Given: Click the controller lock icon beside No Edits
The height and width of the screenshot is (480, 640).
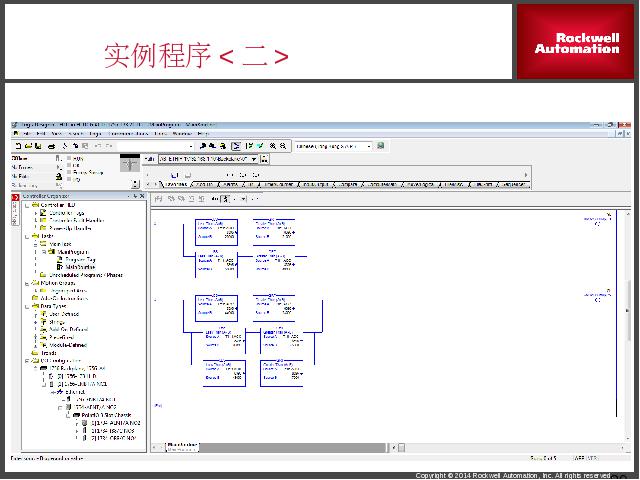Looking at the screenshot, I should pos(59,176).
